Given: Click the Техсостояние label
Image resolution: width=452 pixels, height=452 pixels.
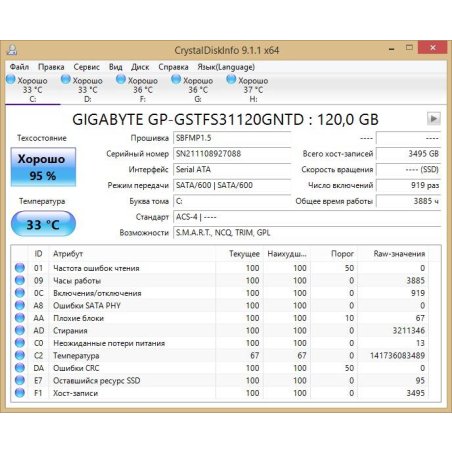Looking at the screenshot, I should [x=42, y=138].
